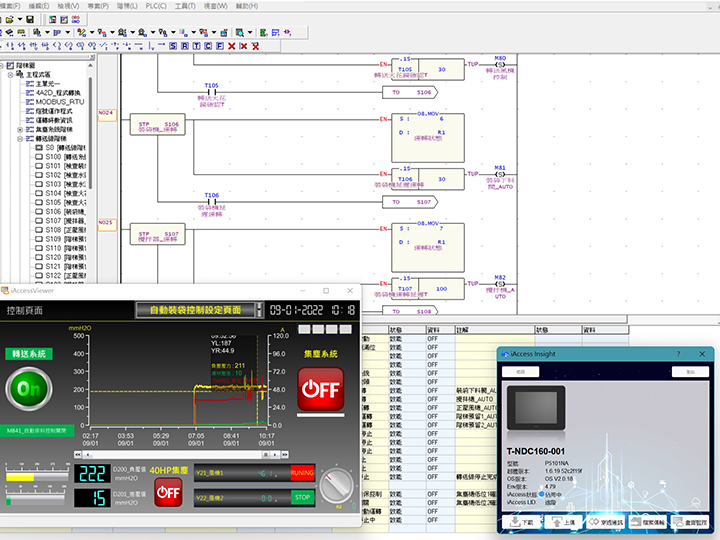Open the PLC(C) menu
The height and width of the screenshot is (540, 720).
click(x=156, y=6)
